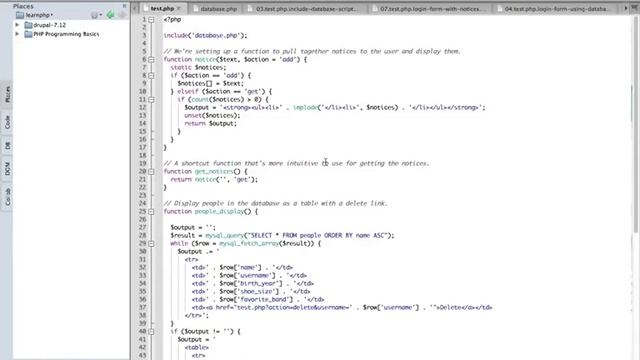Click the implode call on line 12
The height and width of the screenshot is (360, 640).
click(x=345, y=107)
